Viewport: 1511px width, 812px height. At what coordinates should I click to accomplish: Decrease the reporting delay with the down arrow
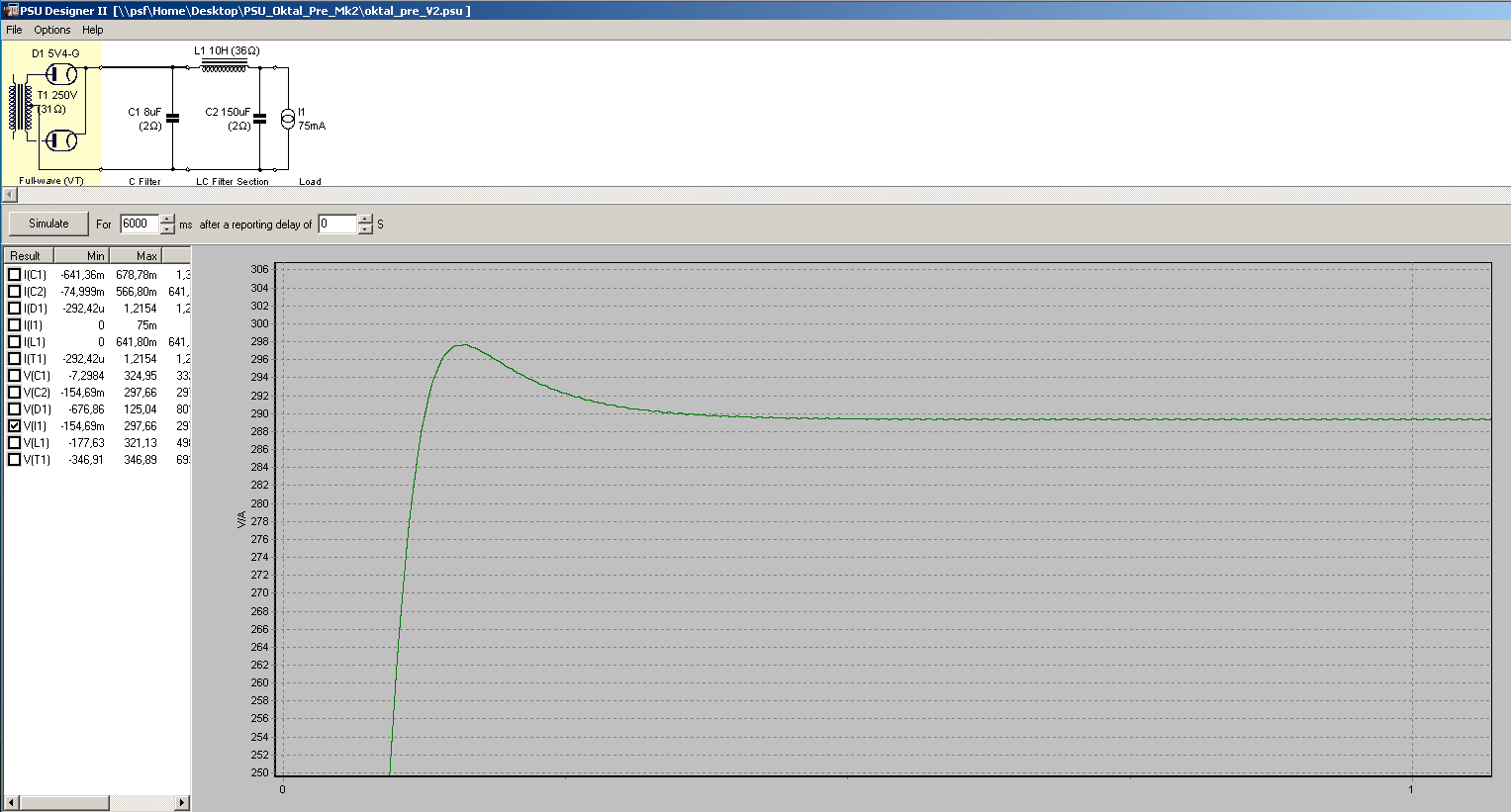366,229
